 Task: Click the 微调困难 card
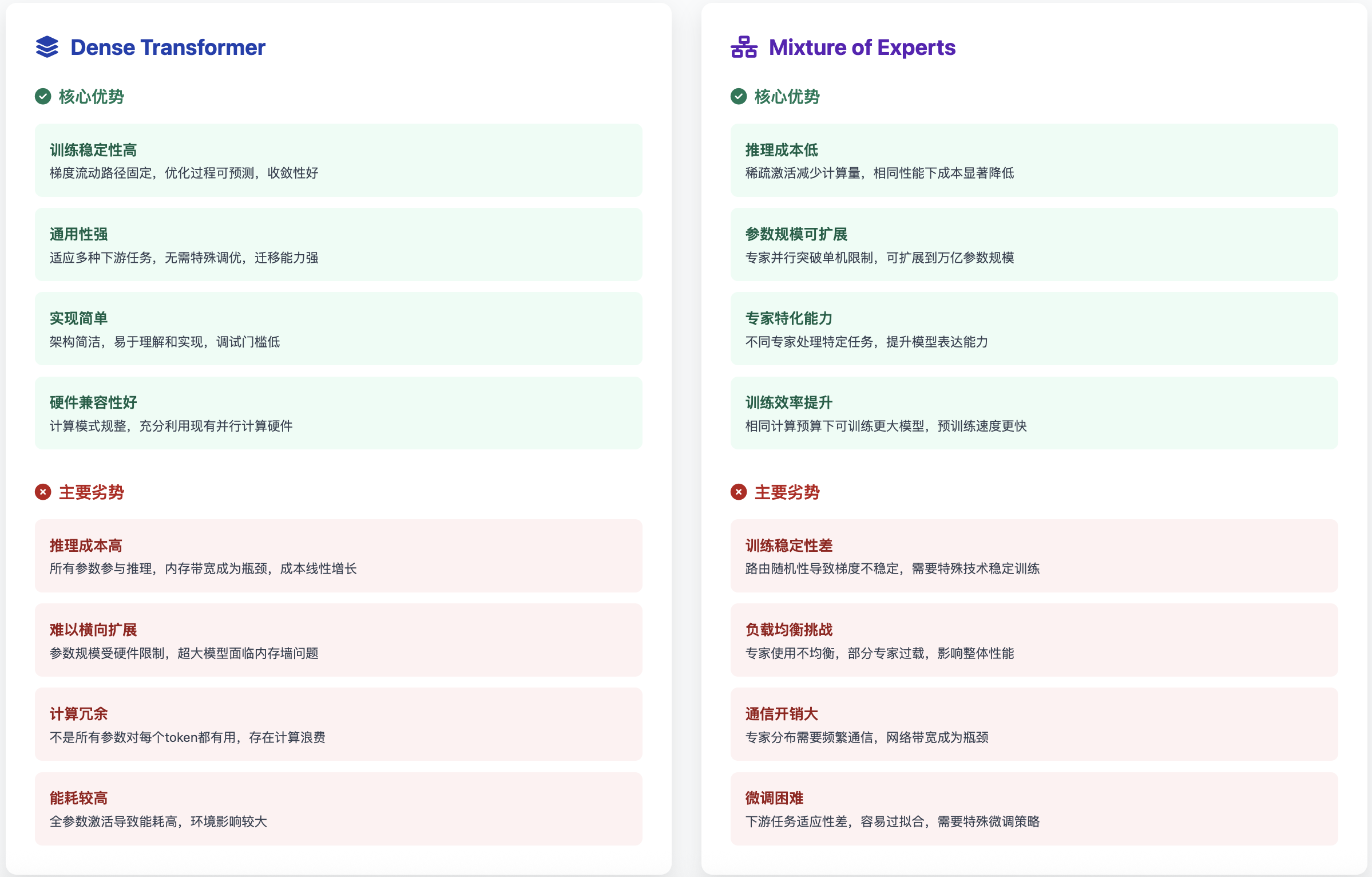(x=1034, y=808)
